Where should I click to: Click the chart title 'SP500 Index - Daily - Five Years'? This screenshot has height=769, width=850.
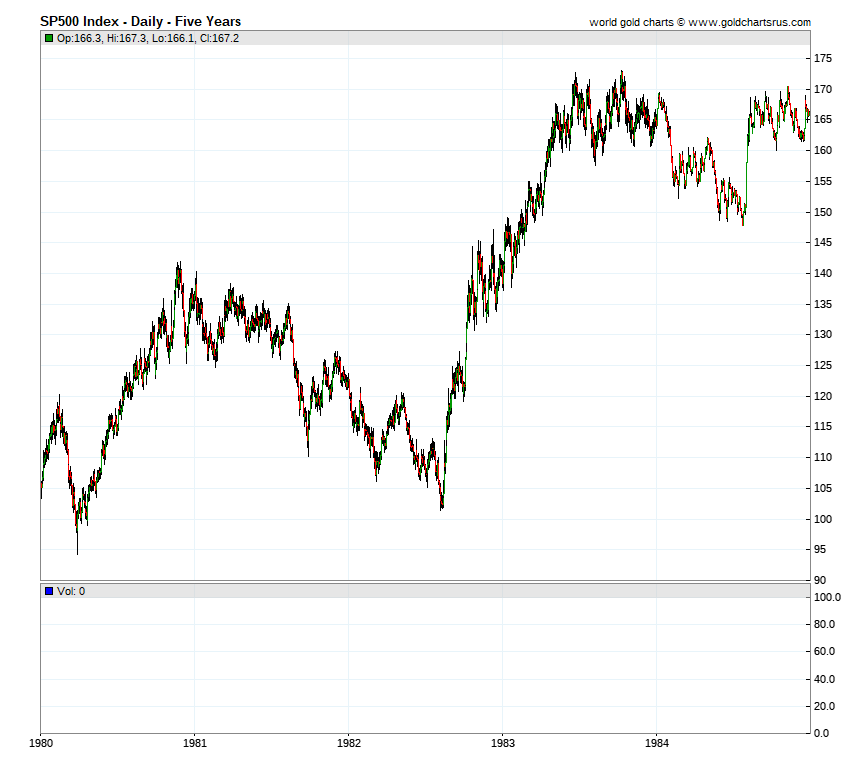140,22
